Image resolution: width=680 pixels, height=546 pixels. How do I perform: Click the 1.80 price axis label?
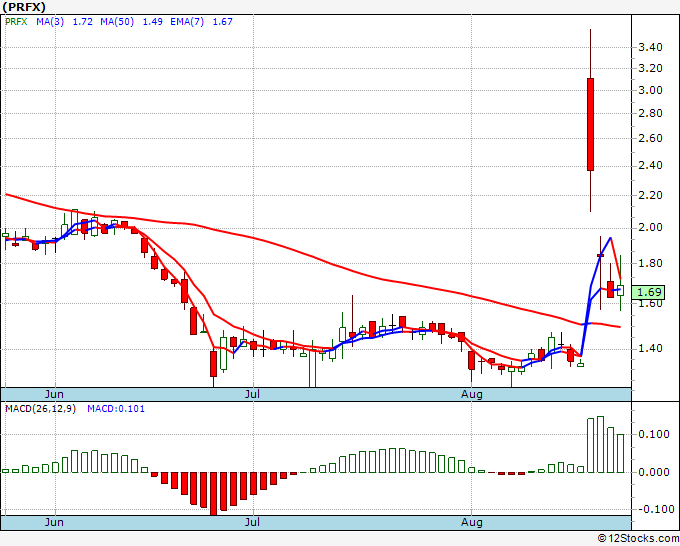coord(650,263)
